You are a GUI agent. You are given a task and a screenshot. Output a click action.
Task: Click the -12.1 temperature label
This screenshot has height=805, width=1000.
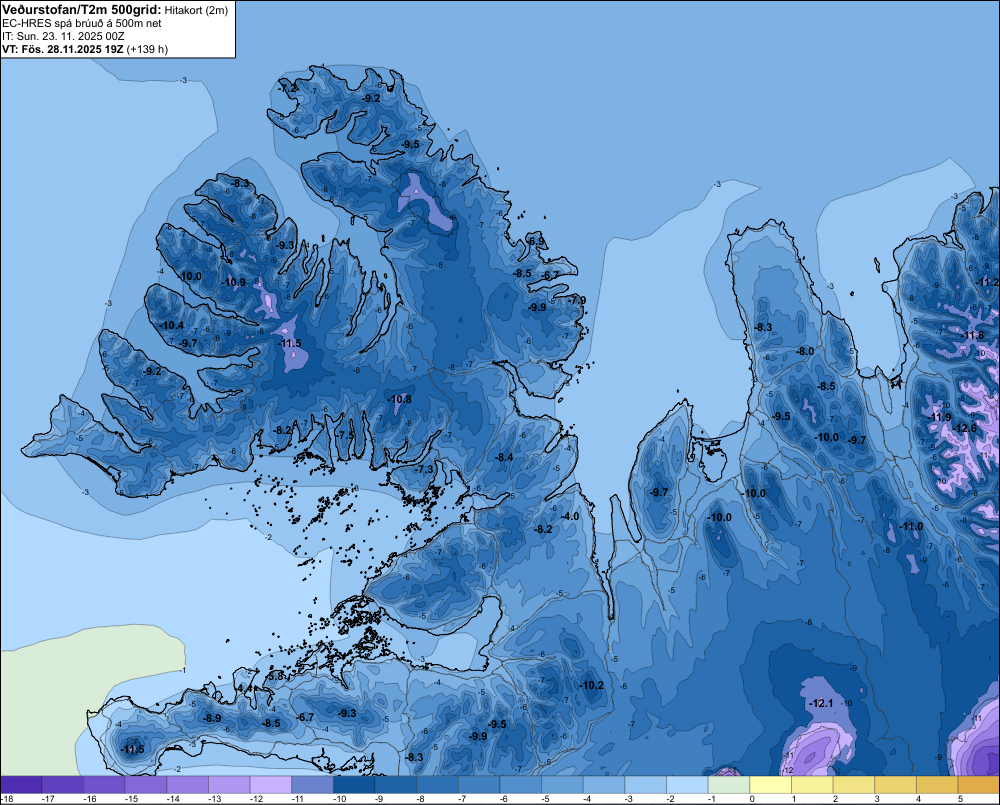pyautogui.click(x=821, y=703)
